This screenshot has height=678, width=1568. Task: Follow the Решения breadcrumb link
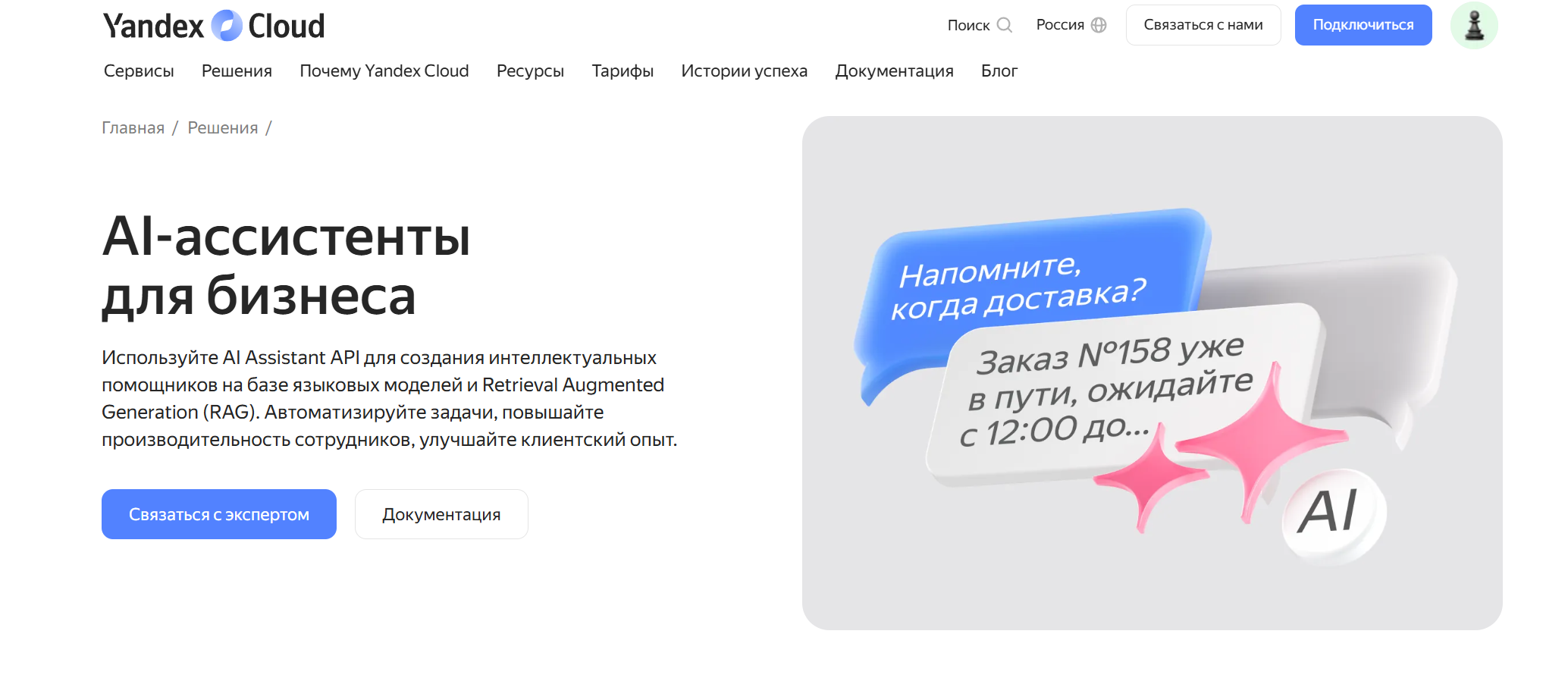223,127
